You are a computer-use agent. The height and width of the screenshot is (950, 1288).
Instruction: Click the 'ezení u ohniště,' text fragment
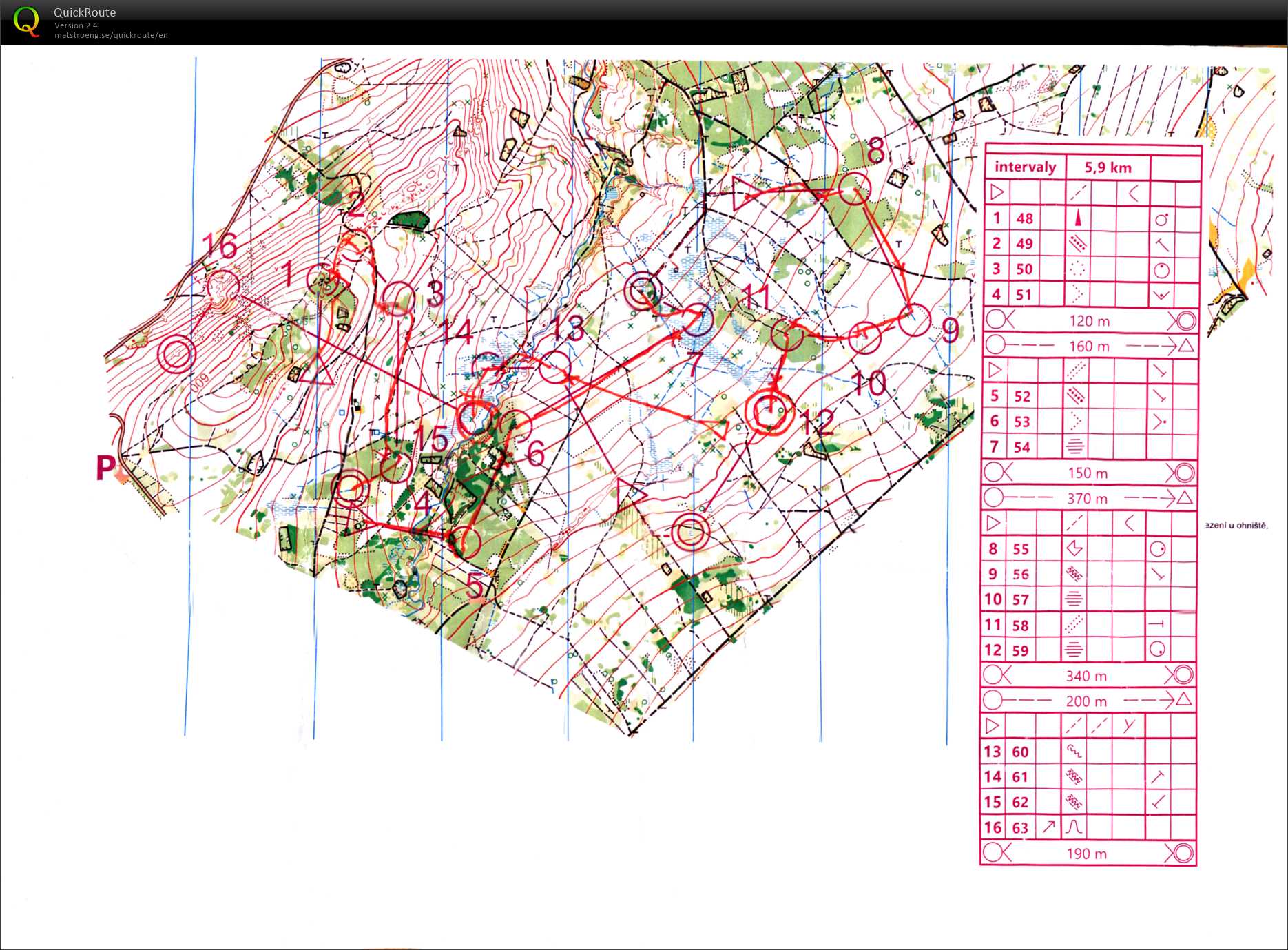click(x=1236, y=526)
